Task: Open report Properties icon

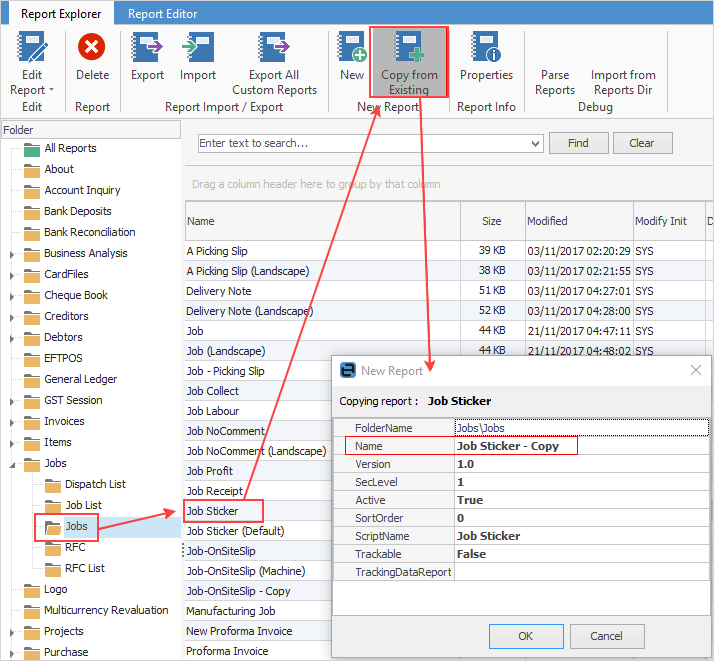Action: [486, 48]
